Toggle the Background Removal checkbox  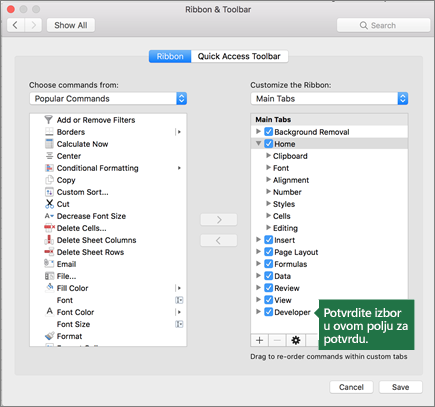[269, 132]
